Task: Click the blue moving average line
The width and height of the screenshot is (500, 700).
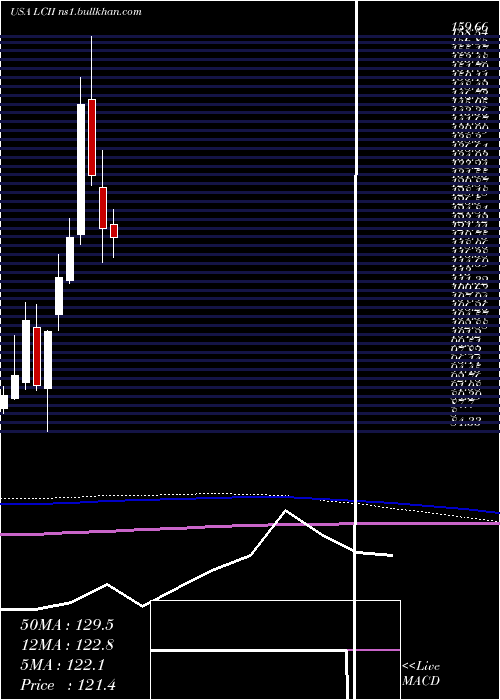Action: (250, 499)
